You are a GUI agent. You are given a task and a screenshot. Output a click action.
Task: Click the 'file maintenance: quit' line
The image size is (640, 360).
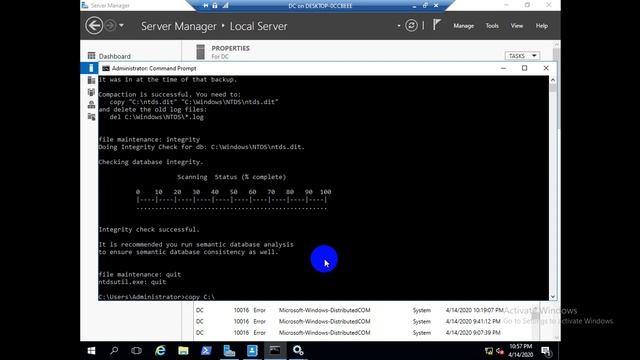(140, 274)
